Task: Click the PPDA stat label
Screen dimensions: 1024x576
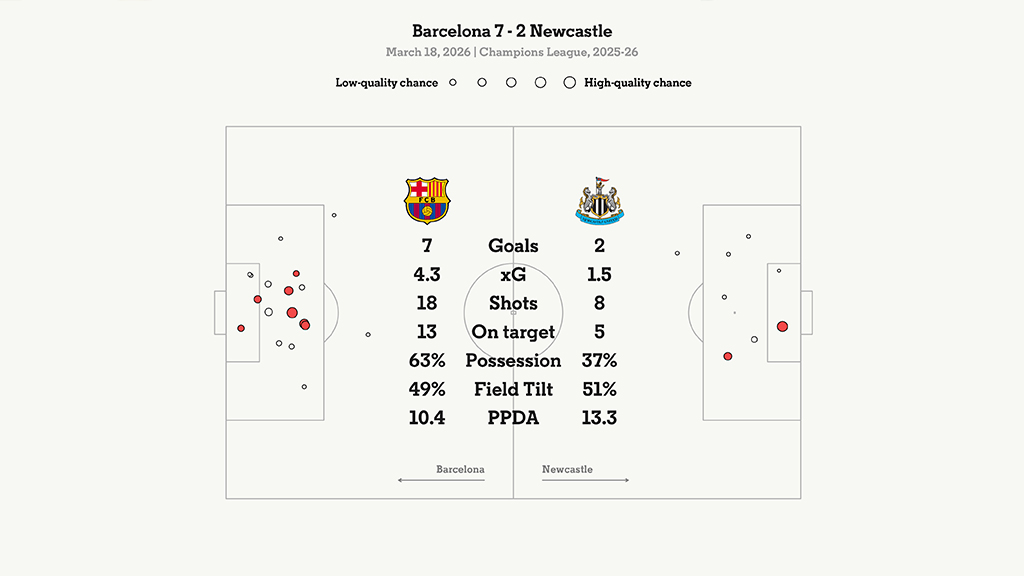Action: [513, 419]
